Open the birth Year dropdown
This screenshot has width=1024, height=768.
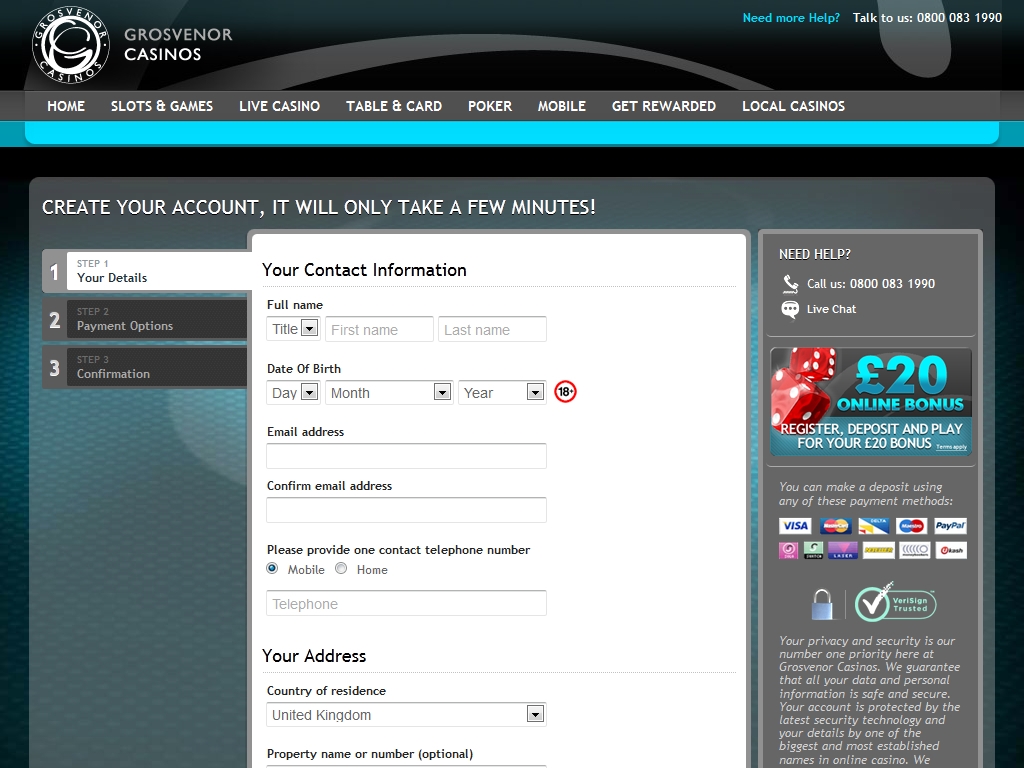[x=502, y=393]
